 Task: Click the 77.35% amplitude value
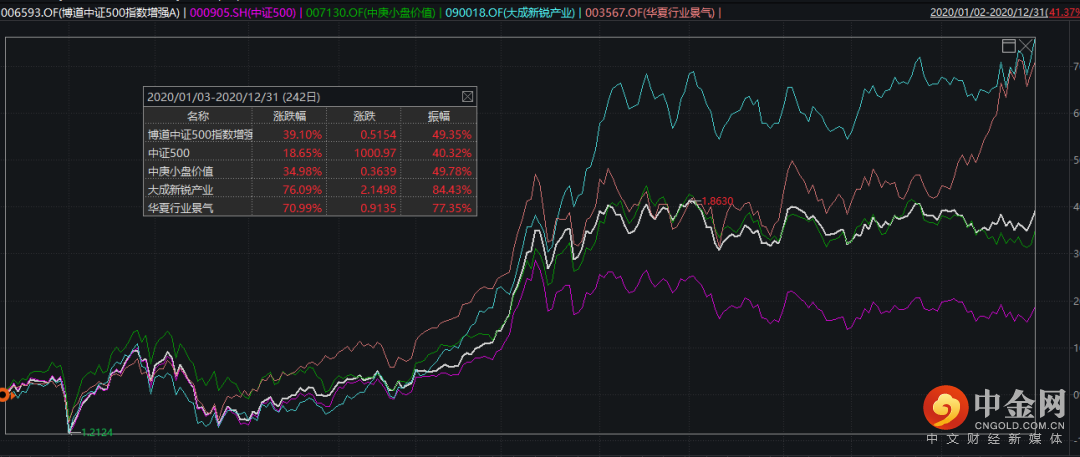(x=453, y=207)
